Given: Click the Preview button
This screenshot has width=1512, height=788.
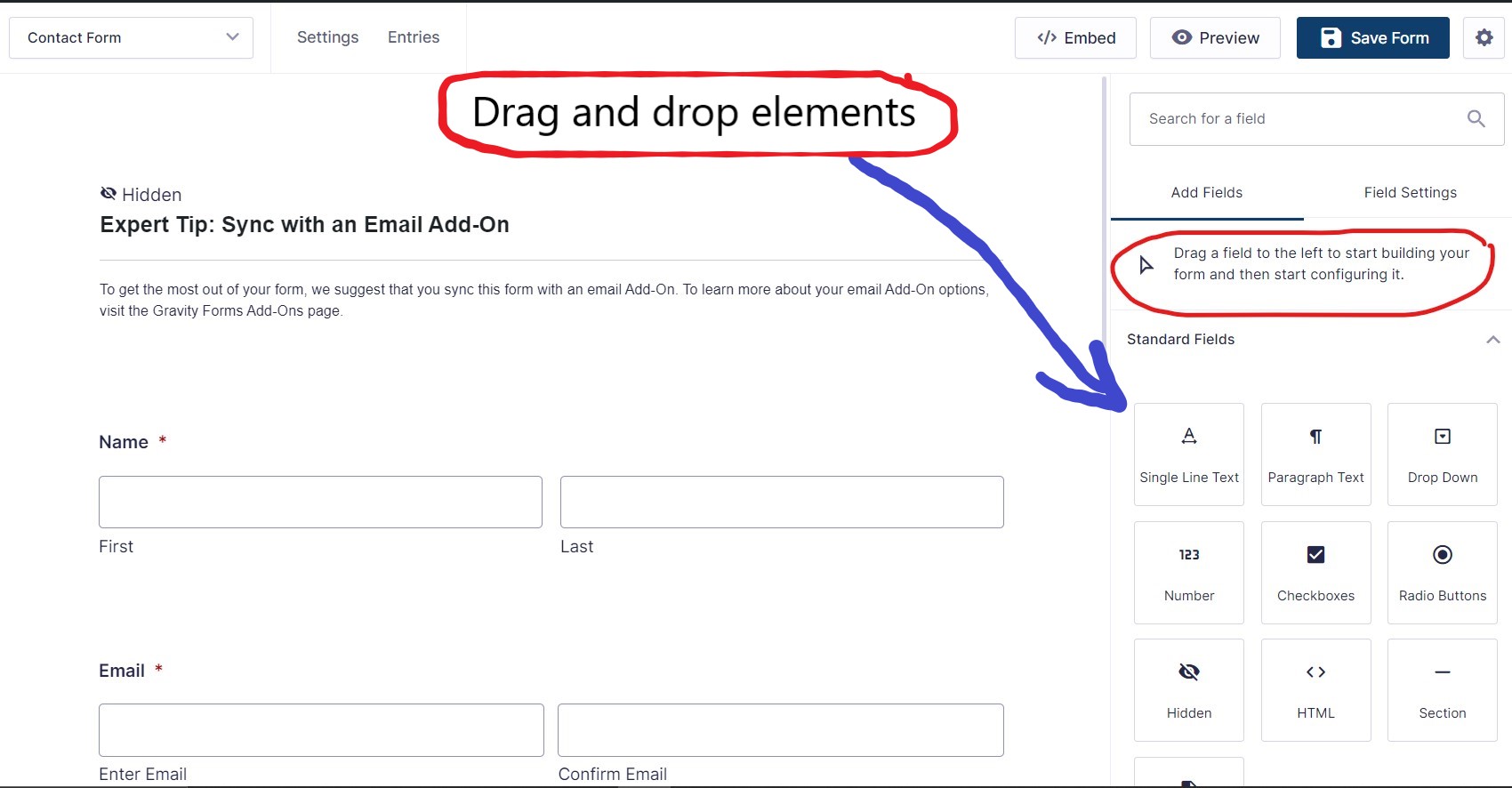Looking at the screenshot, I should (1215, 37).
